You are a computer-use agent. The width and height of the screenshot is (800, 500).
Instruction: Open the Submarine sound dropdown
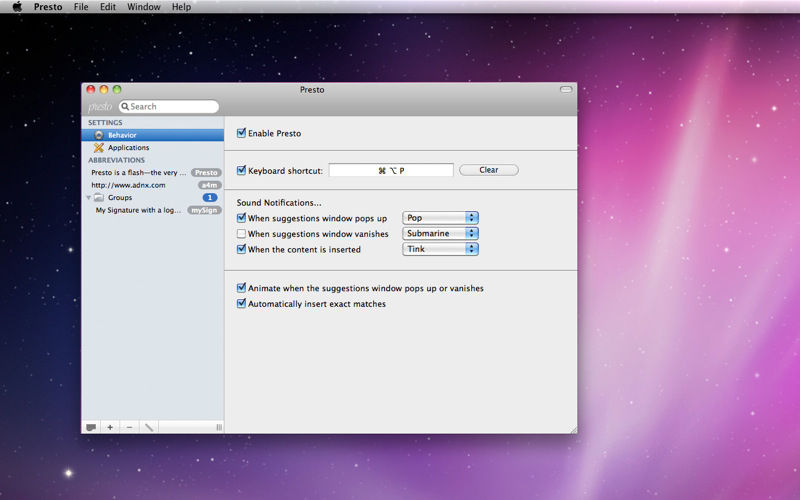pos(440,233)
